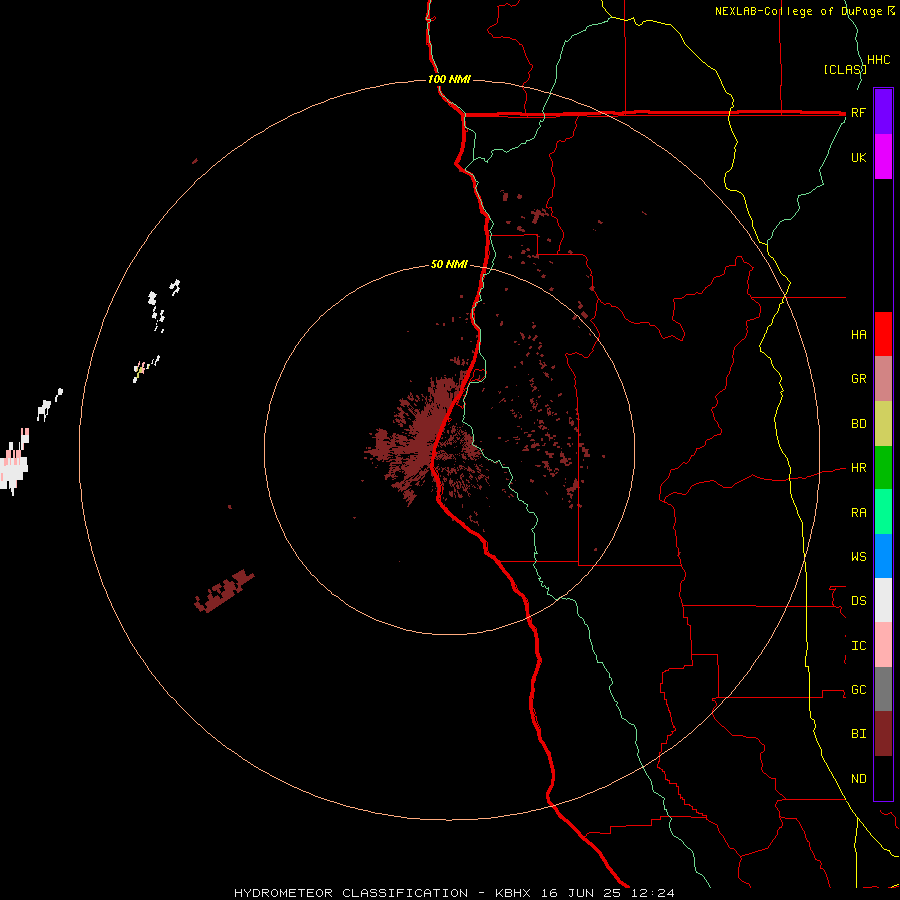This screenshot has height=900, width=900.
Task: Click the dark red offshore echo streak southwest
Action: pos(224,591)
